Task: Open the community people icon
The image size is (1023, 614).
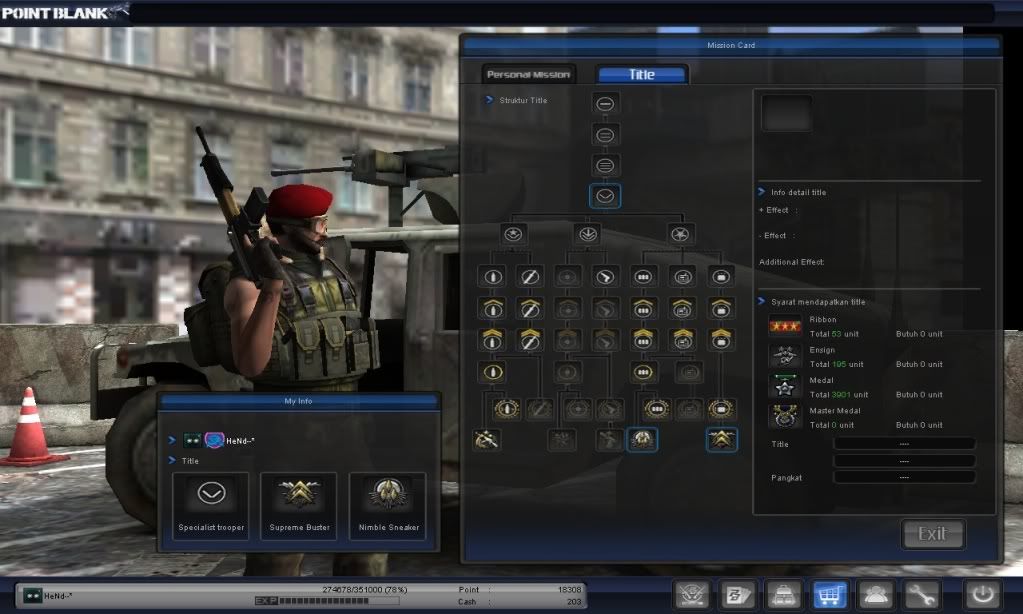Action: pyautogui.click(x=876, y=594)
